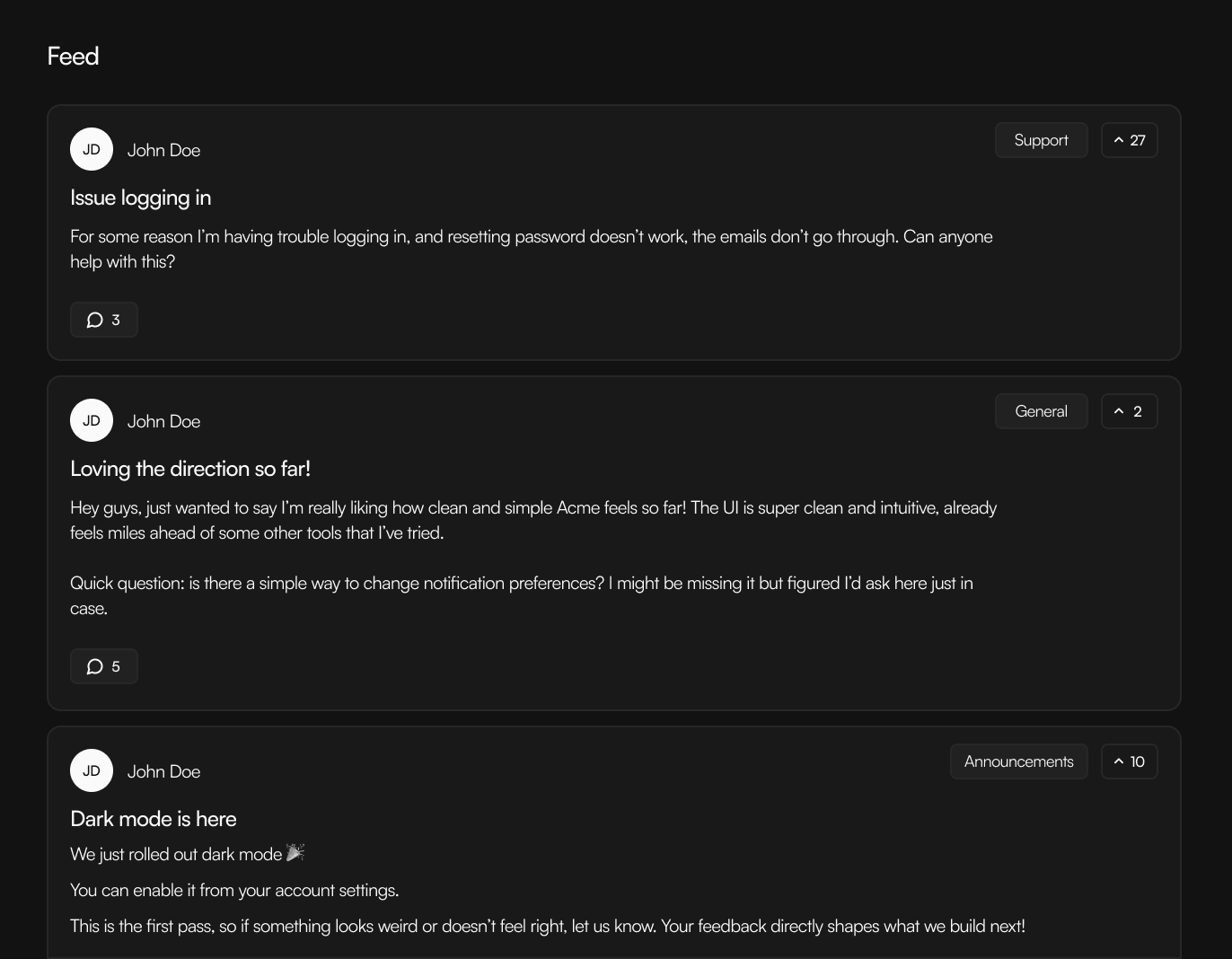Open the post titled 'Issue logging in'
Image resolution: width=1232 pixels, height=959 pixels.
click(140, 197)
